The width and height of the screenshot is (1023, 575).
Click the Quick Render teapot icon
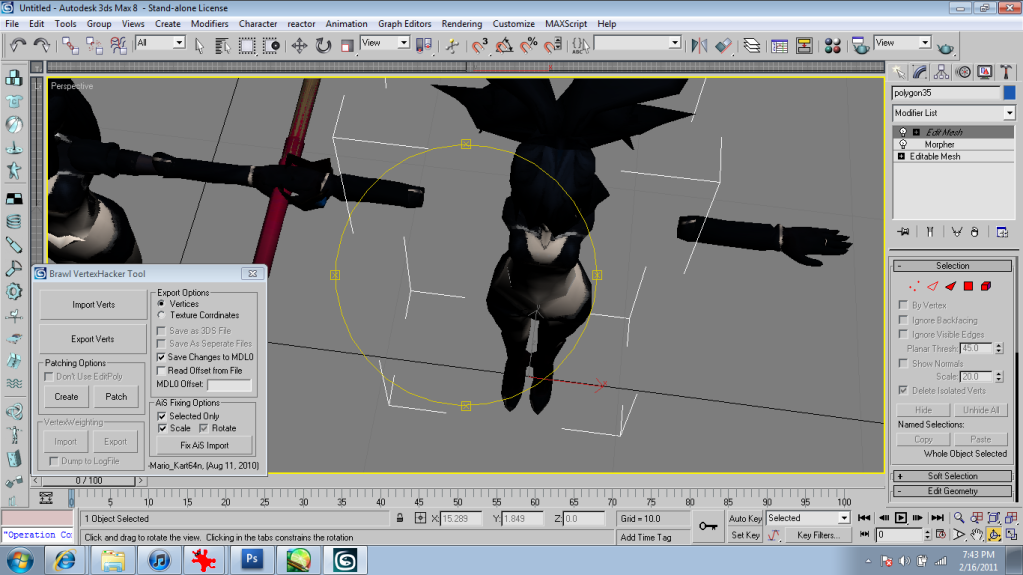945,48
